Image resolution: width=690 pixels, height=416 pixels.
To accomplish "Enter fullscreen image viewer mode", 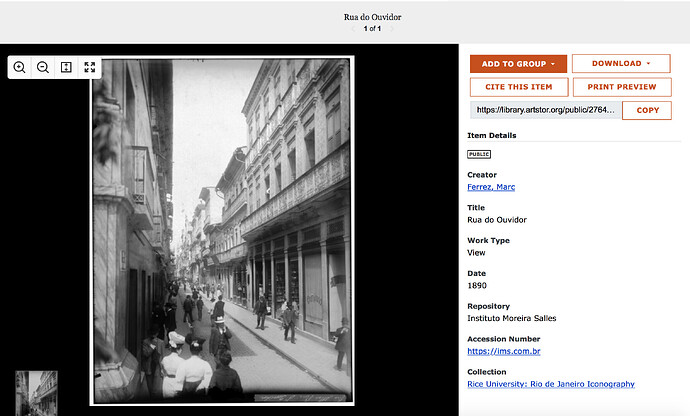I will pyautogui.click(x=90, y=67).
